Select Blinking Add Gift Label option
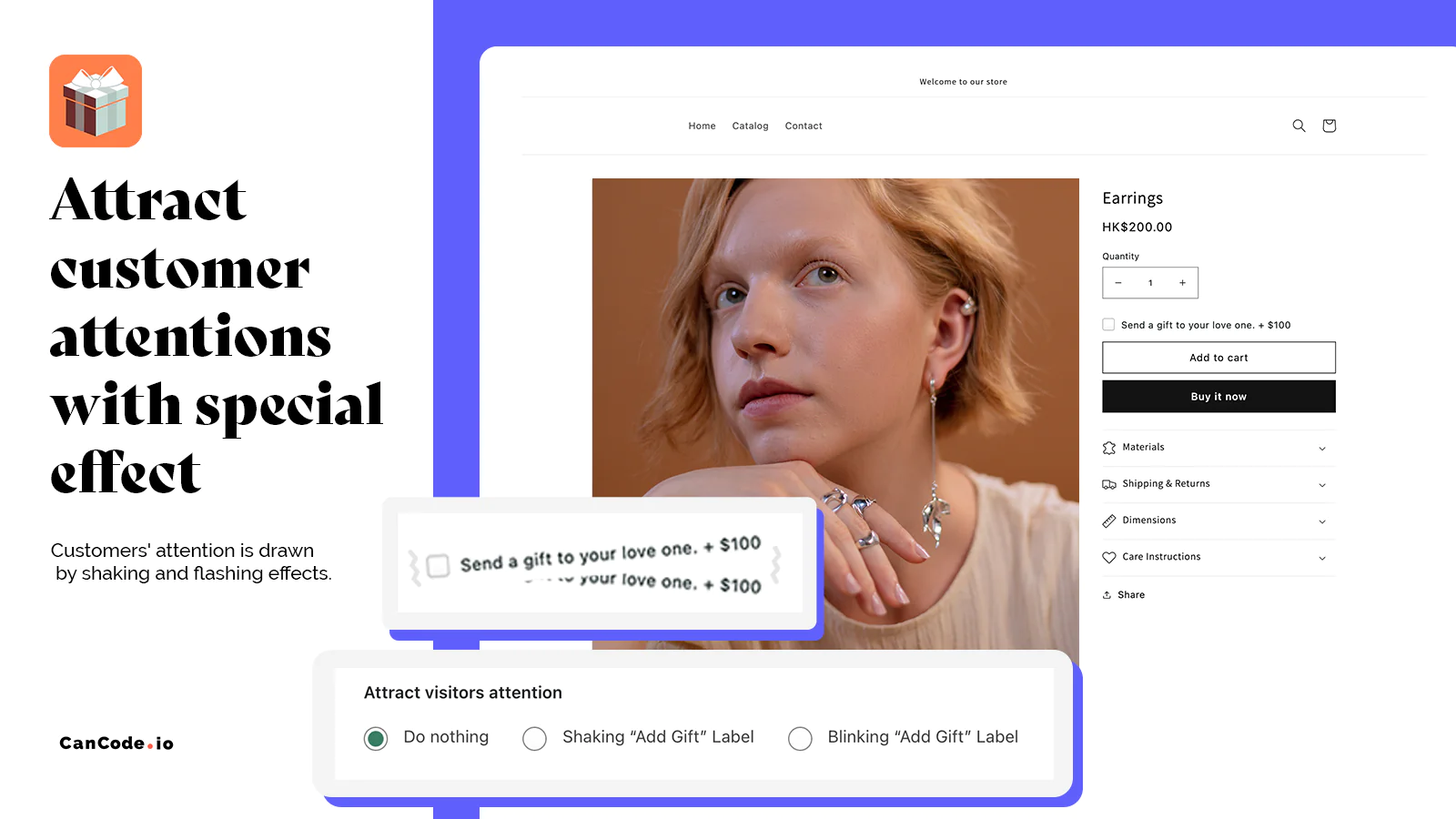This screenshot has width=1456, height=819. 800,738
